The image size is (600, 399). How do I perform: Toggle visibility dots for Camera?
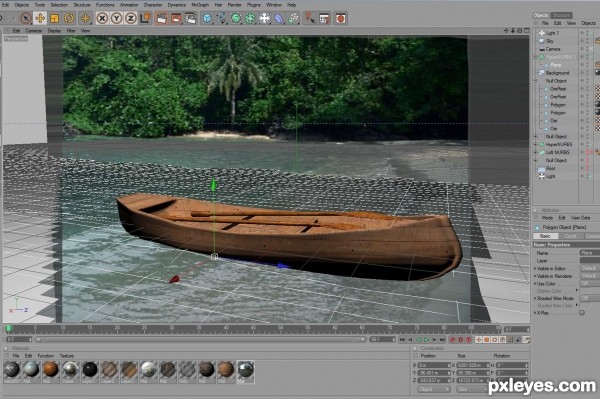click(x=587, y=49)
